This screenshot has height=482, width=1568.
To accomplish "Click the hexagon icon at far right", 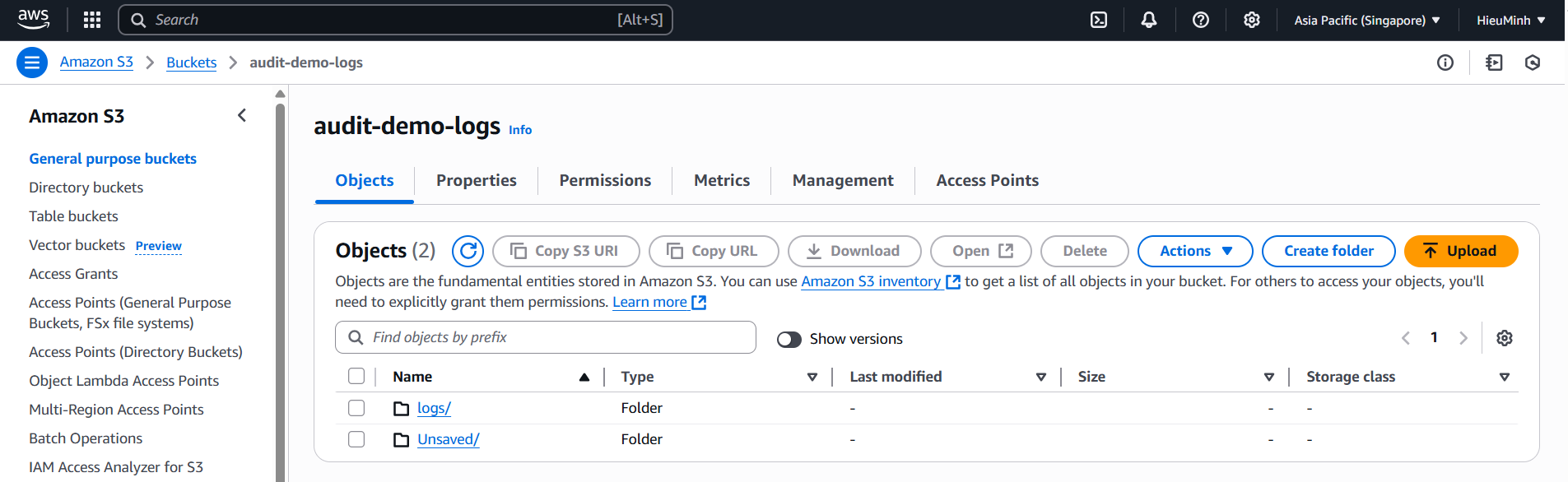I will pos(1533,63).
